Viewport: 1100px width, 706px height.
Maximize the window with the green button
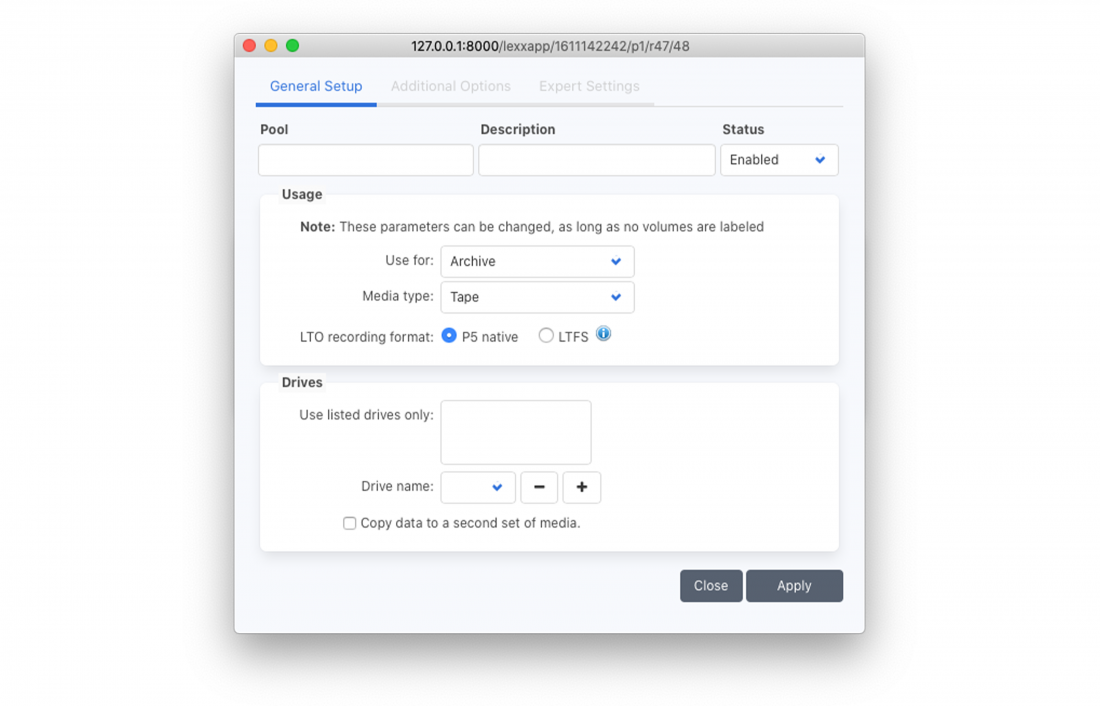pyautogui.click(x=293, y=46)
